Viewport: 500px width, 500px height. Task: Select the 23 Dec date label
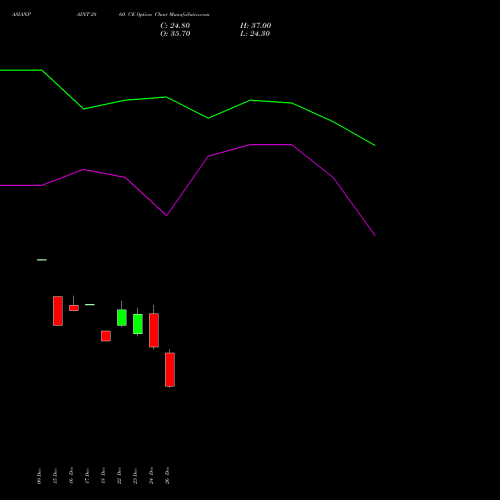click(135, 475)
